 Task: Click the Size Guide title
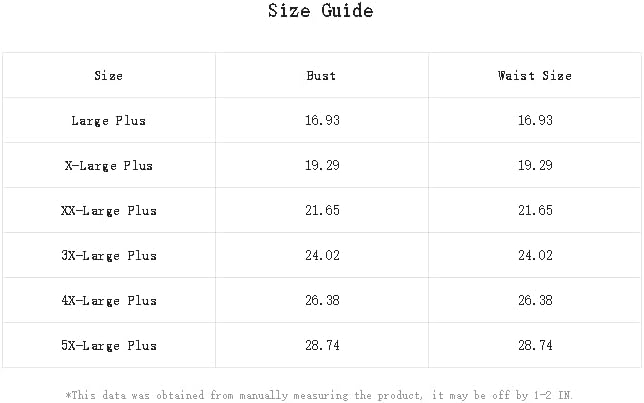coord(321,12)
